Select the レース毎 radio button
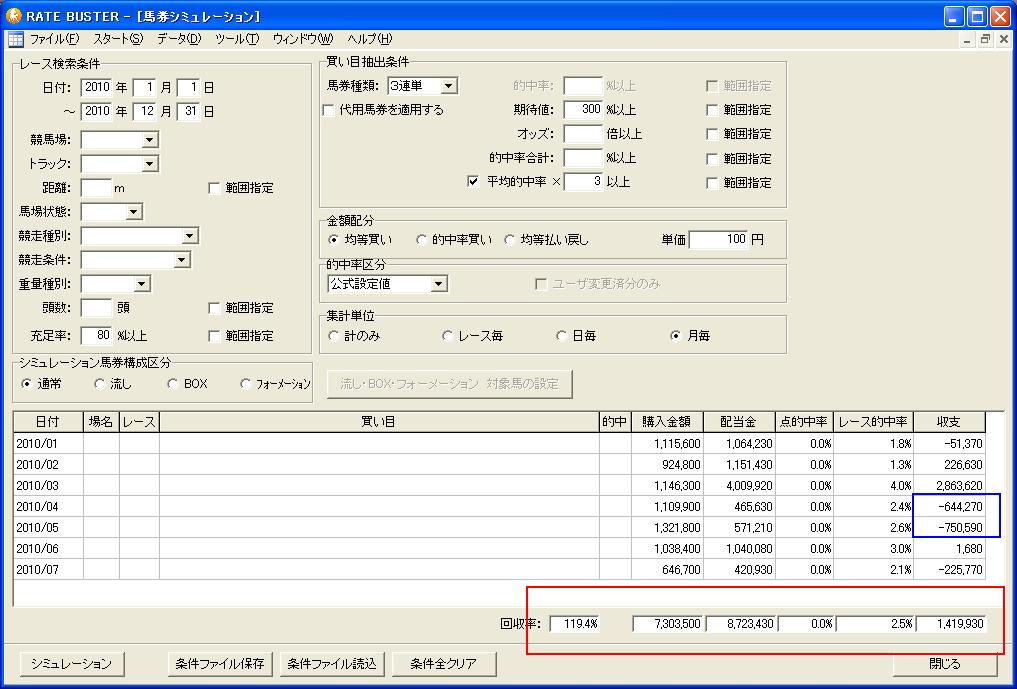Screen dimensions: 1017x689 [x=447, y=336]
